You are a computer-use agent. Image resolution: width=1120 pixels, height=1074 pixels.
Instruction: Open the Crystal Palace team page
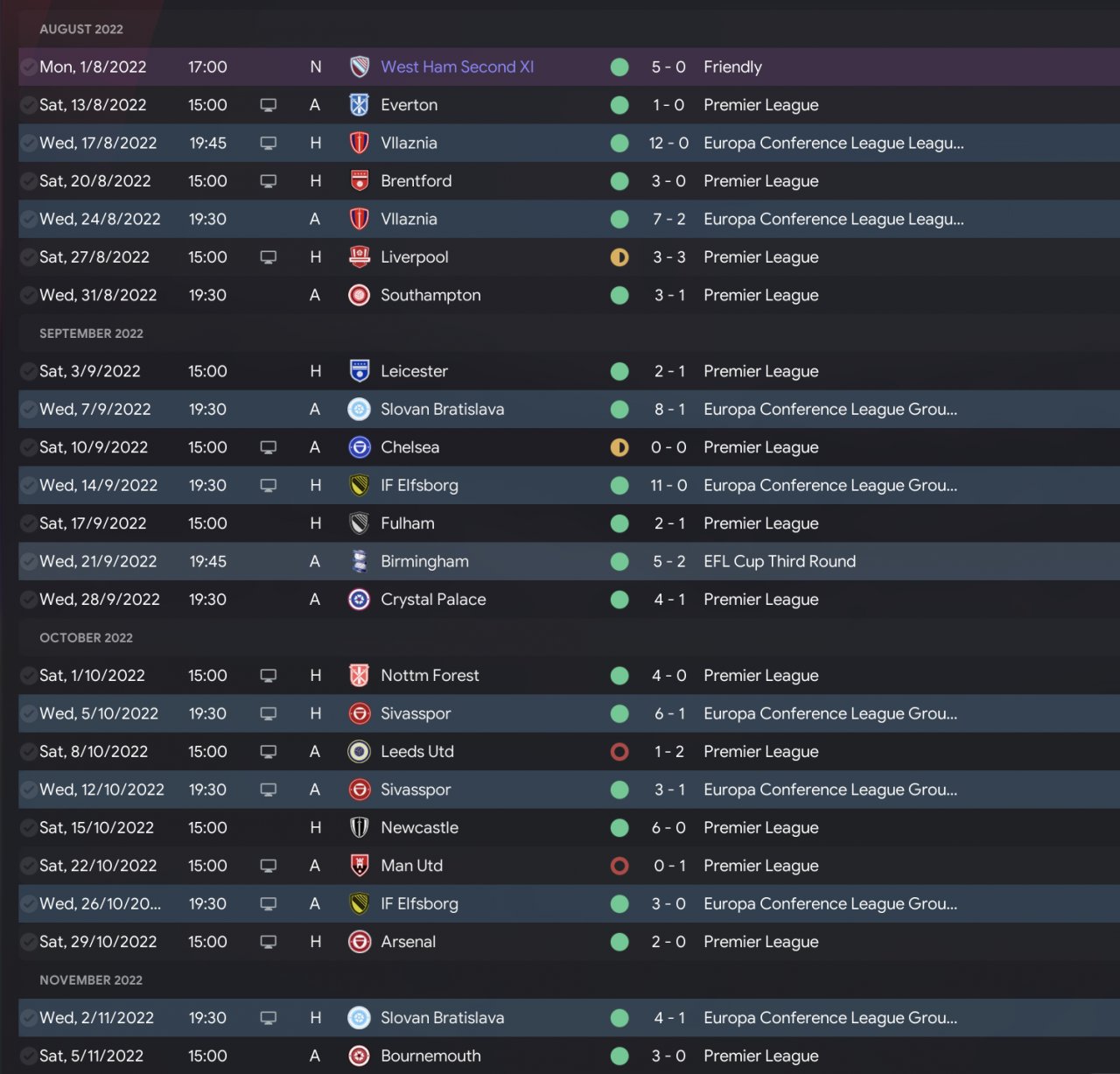pos(433,600)
